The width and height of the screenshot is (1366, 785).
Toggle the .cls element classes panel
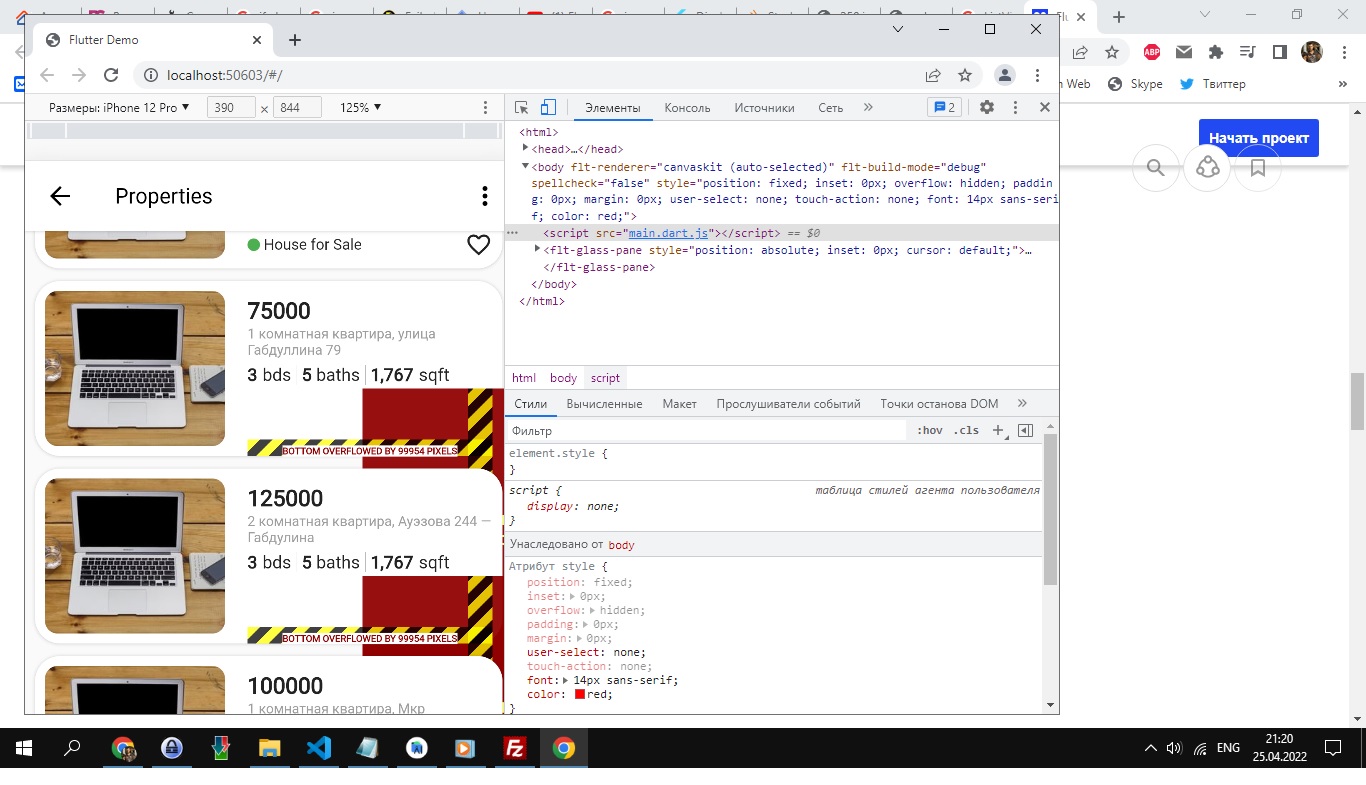[966, 431]
